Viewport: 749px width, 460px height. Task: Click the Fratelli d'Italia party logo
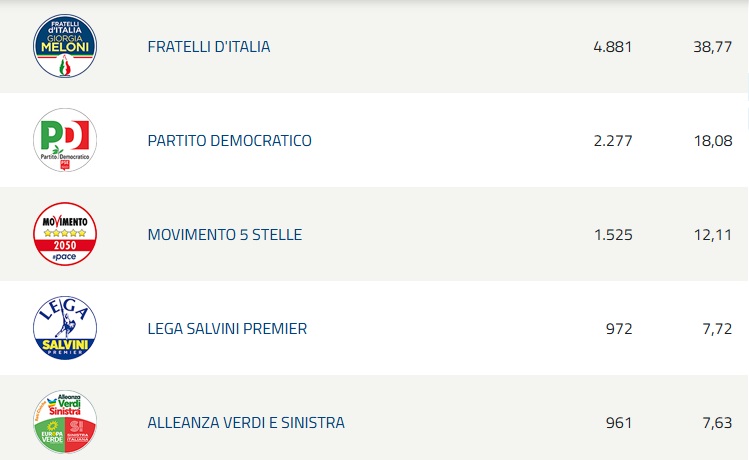pyautogui.click(x=65, y=46)
